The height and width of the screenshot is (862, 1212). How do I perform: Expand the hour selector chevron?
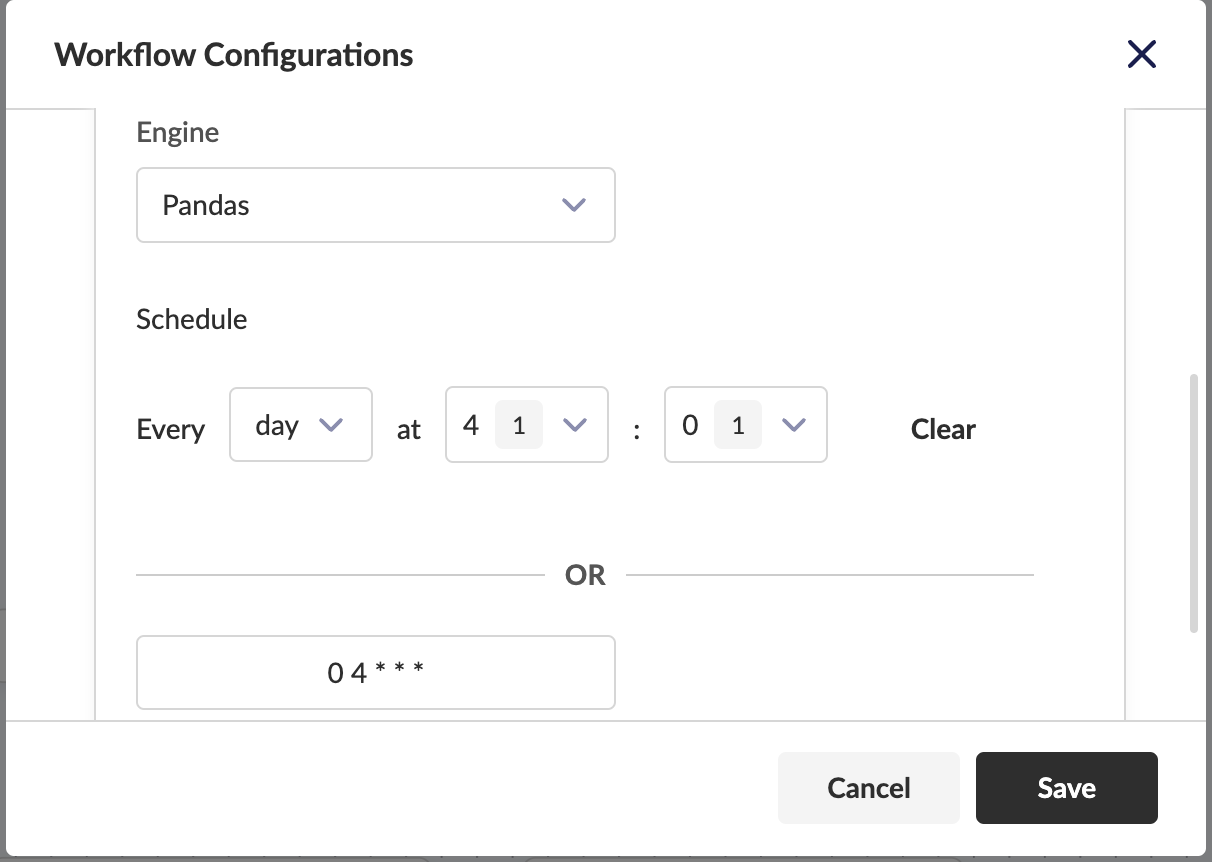click(x=573, y=425)
